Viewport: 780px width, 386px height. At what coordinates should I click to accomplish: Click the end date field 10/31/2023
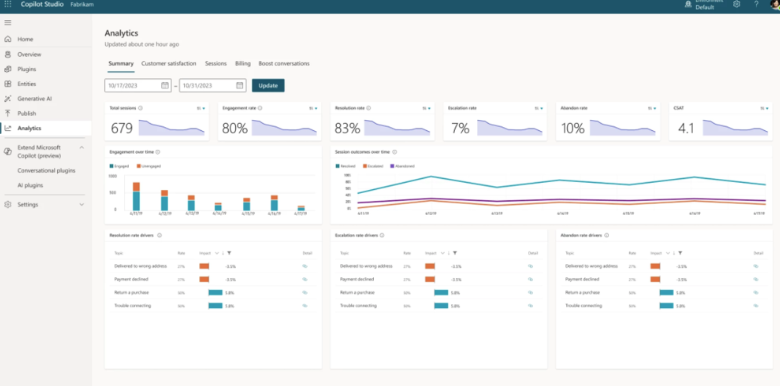(212, 86)
